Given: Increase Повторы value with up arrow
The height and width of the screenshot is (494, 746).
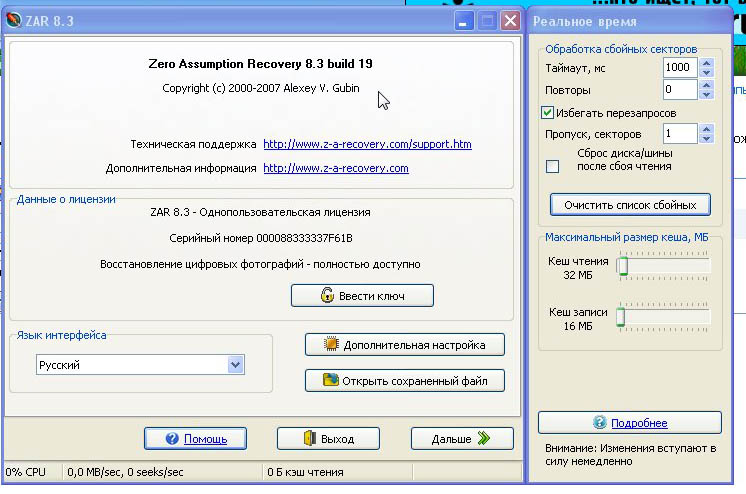Looking at the screenshot, I should click(x=707, y=85).
